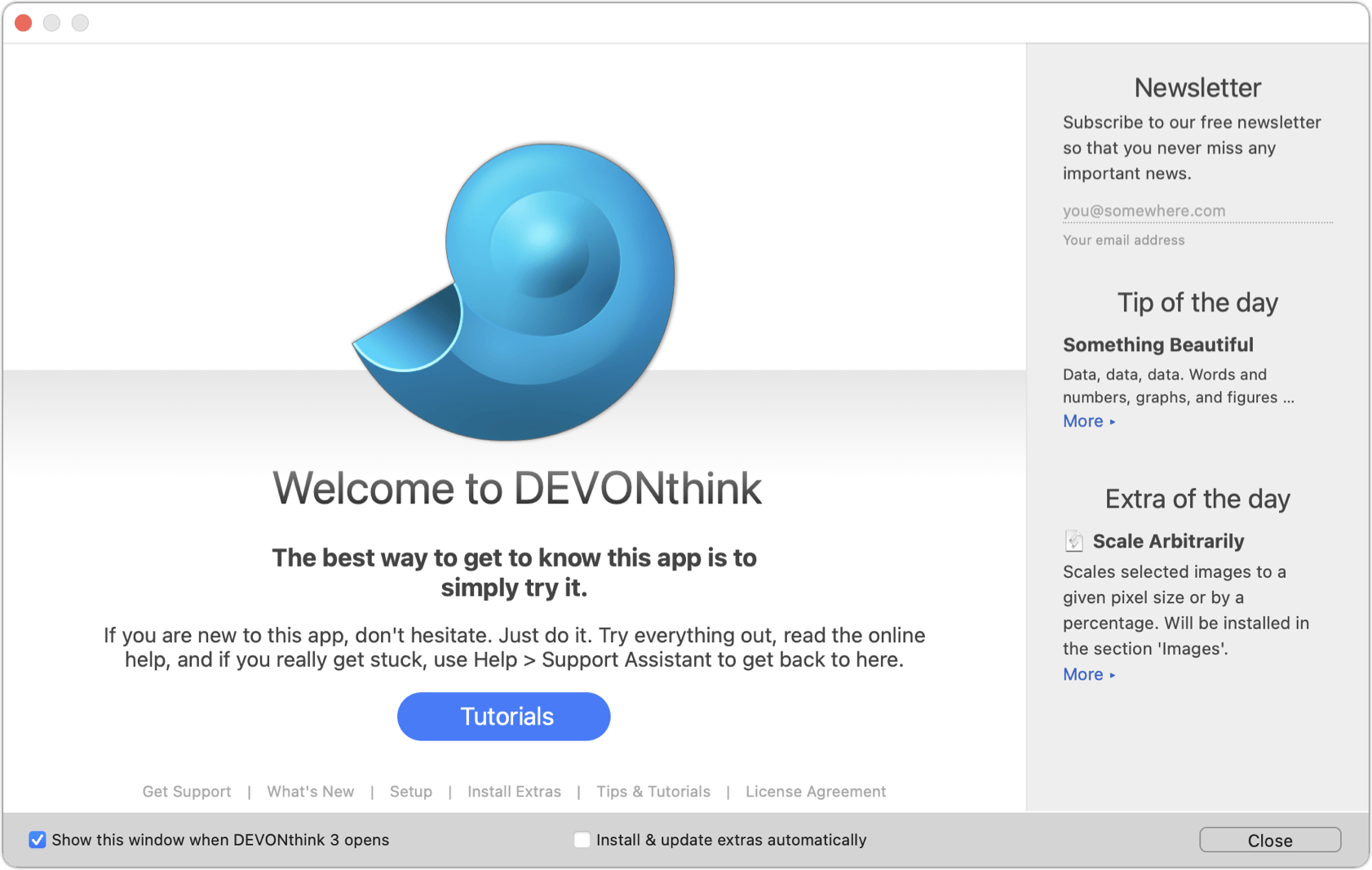Open the Install Extras link
The width and height of the screenshot is (1372, 870).
point(514,792)
